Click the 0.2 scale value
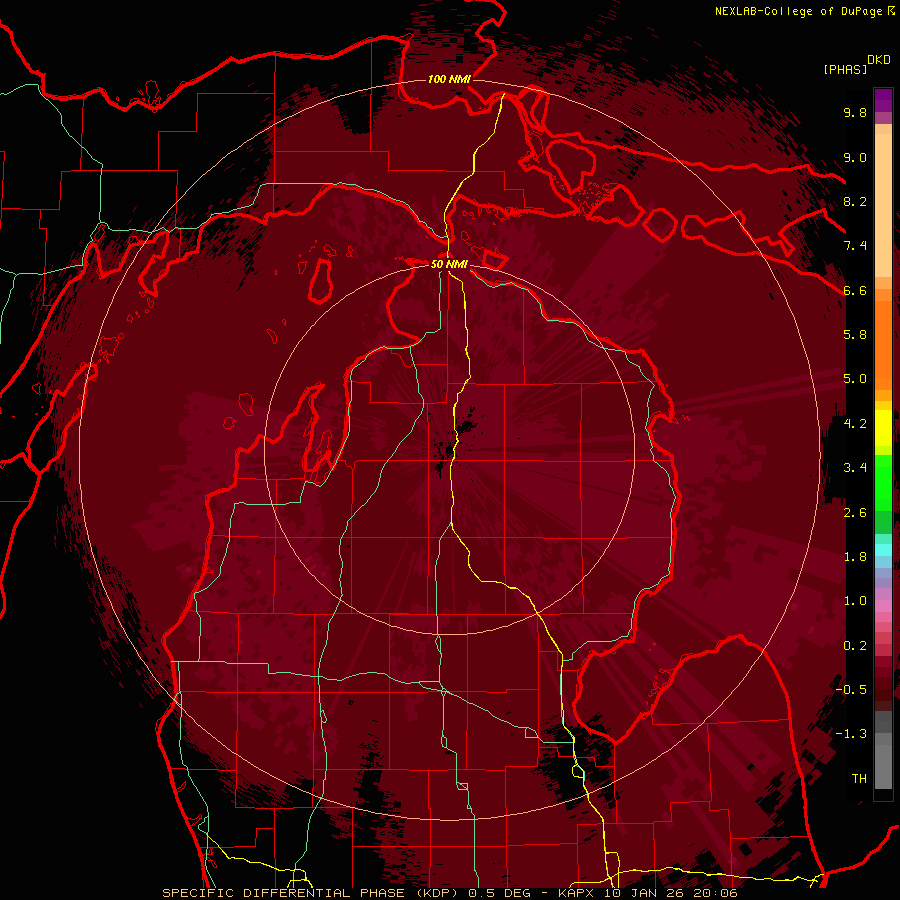The height and width of the screenshot is (900, 900). coord(855,646)
